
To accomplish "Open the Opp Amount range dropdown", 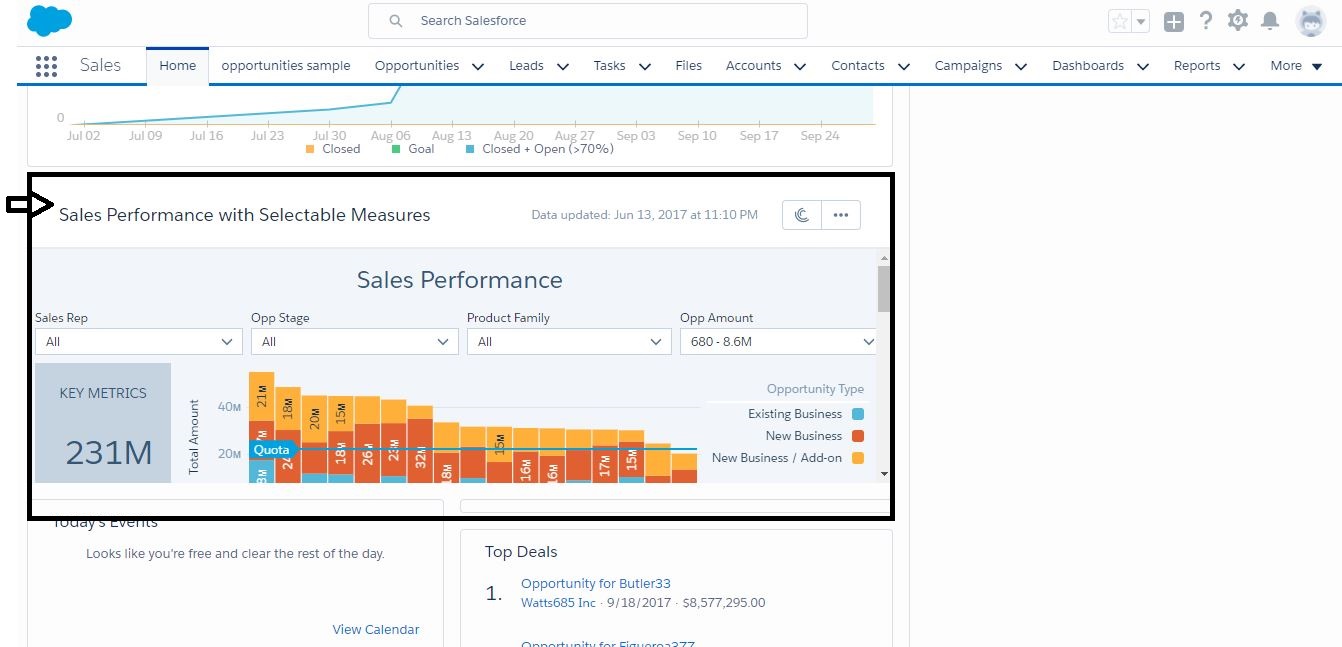I will (x=778, y=342).
